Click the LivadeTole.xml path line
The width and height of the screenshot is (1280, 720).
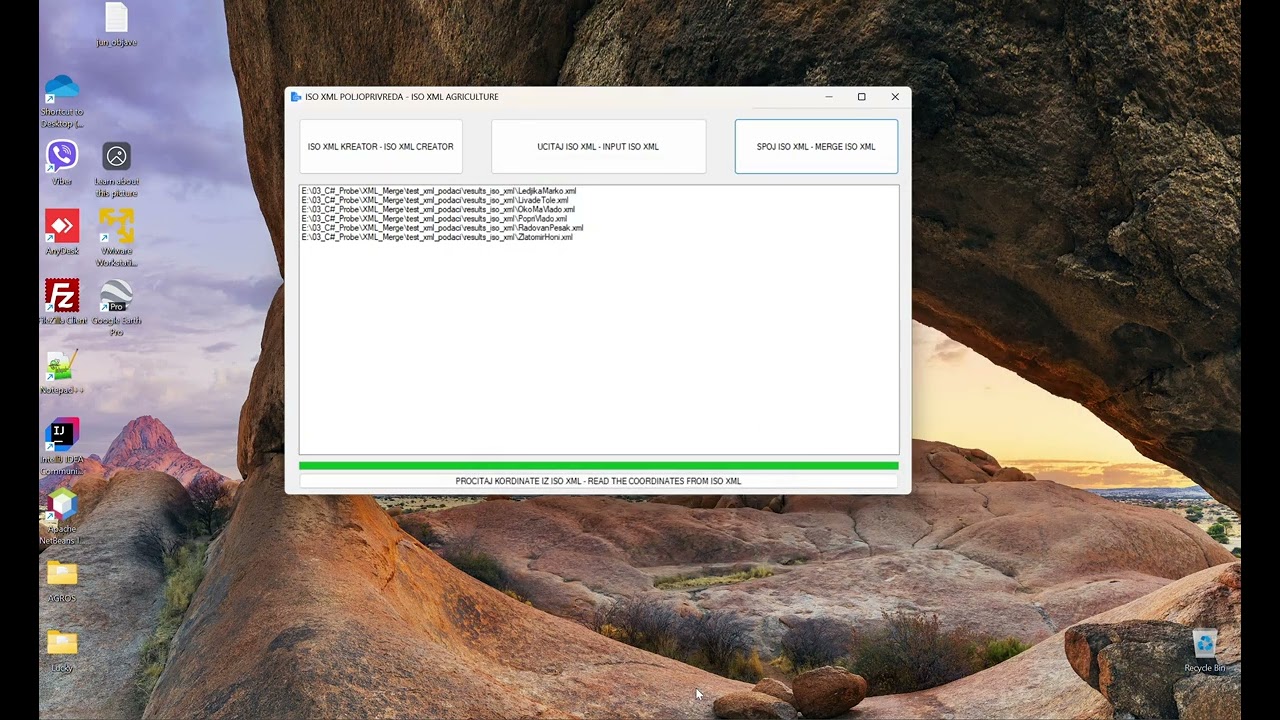click(435, 200)
